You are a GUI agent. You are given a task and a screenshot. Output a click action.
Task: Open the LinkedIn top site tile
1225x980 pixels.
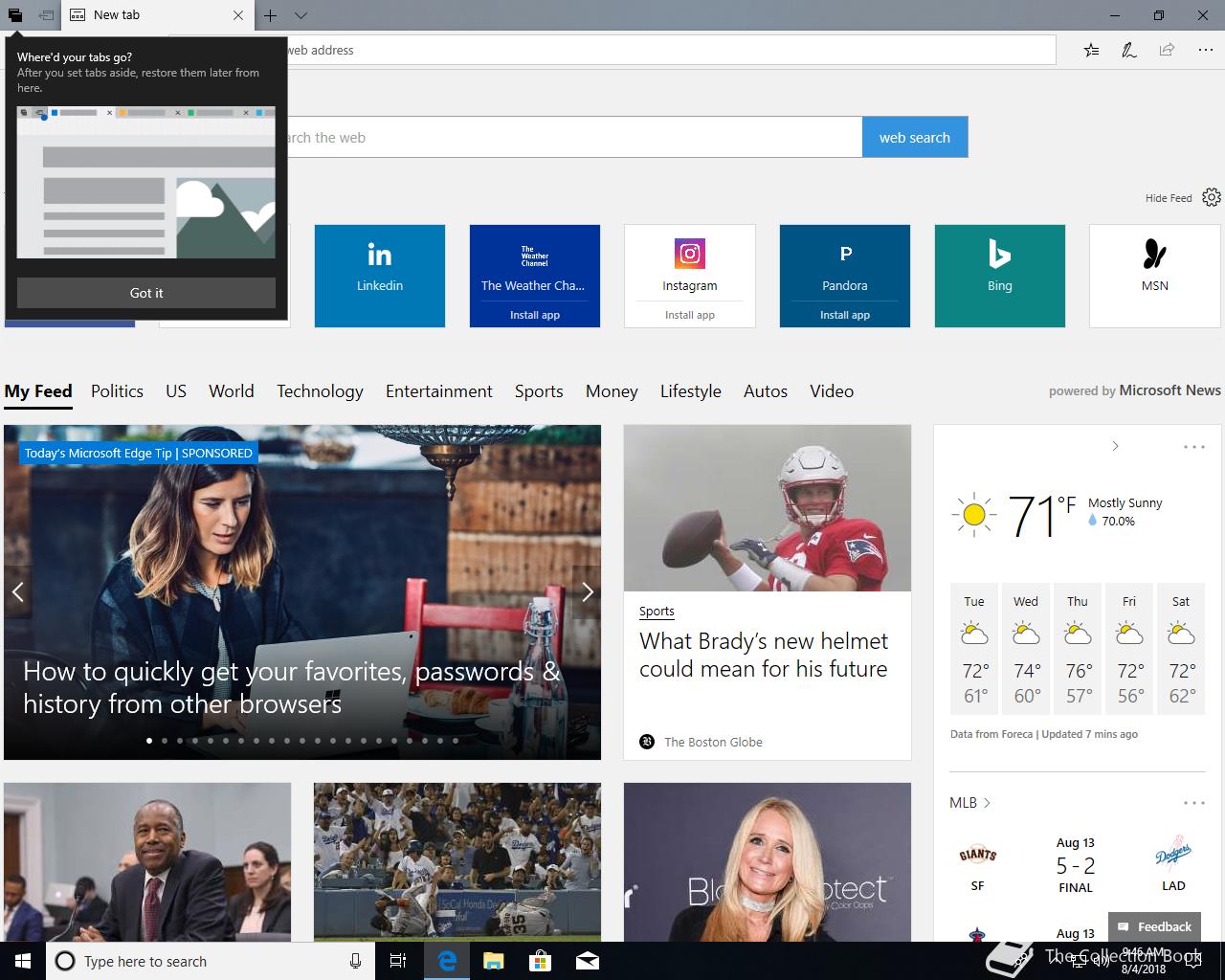380,276
